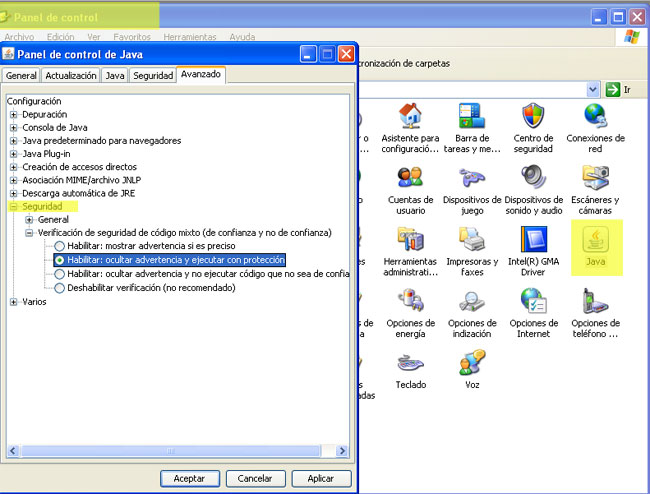Select Deshabilitar verificación (no recomendado)
650x494 pixels.
[x=60, y=288]
